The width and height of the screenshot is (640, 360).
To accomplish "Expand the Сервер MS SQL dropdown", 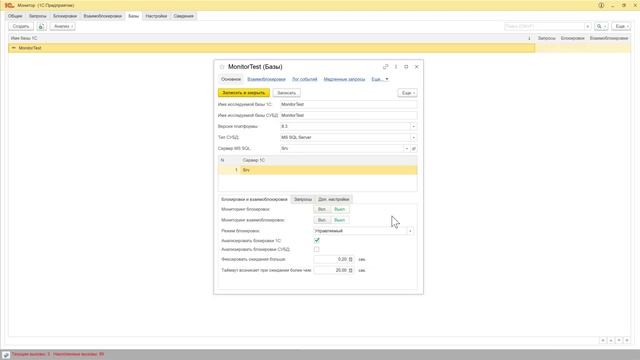I will click(x=407, y=149).
